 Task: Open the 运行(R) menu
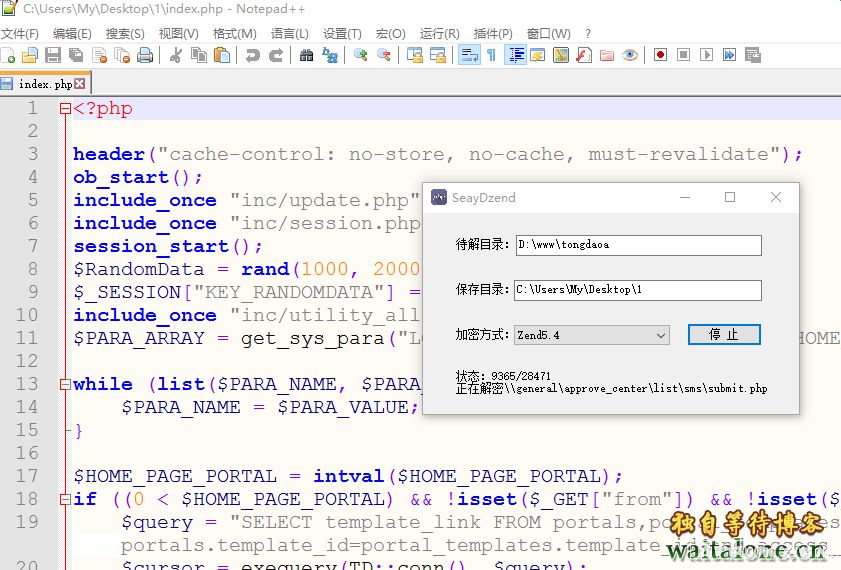click(440, 34)
